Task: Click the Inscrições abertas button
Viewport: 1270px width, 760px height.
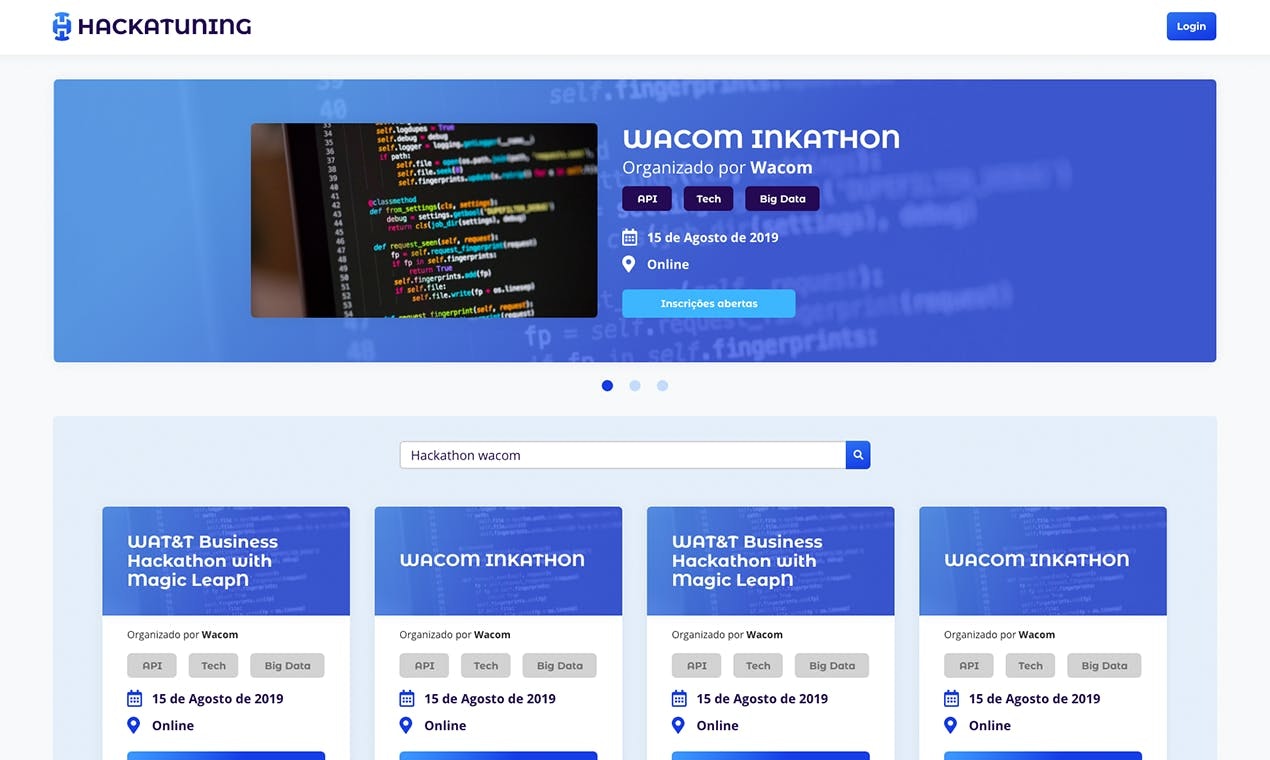Action: pyautogui.click(x=709, y=303)
